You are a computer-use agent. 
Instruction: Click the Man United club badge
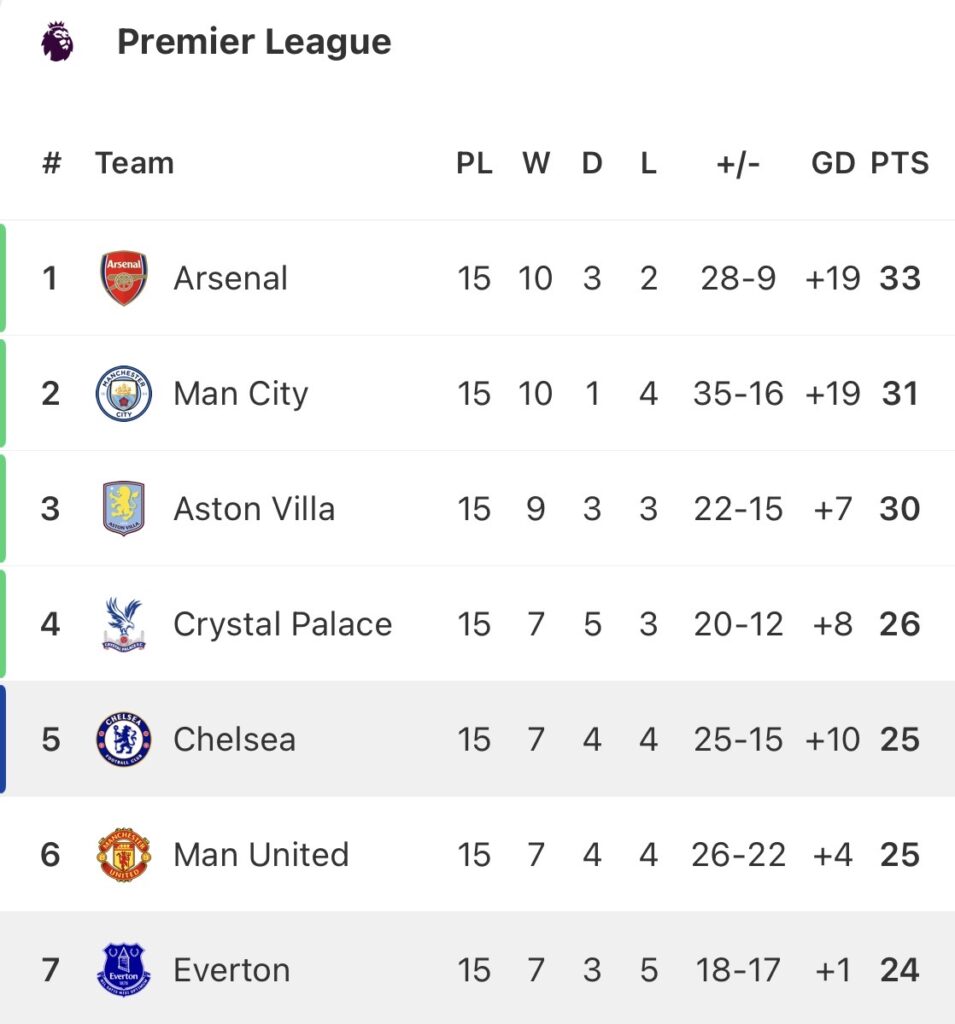124,855
